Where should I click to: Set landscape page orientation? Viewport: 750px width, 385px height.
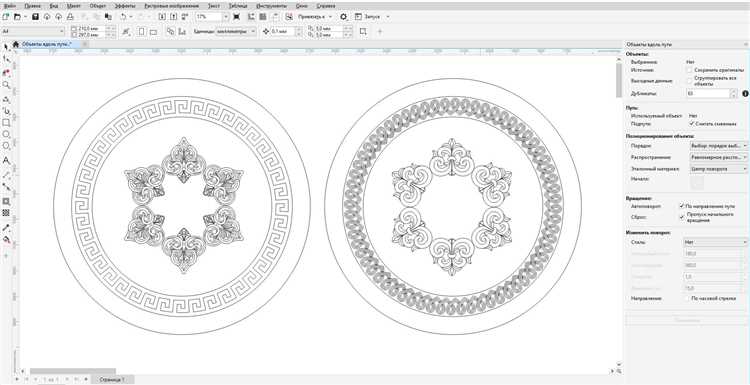click(x=153, y=32)
